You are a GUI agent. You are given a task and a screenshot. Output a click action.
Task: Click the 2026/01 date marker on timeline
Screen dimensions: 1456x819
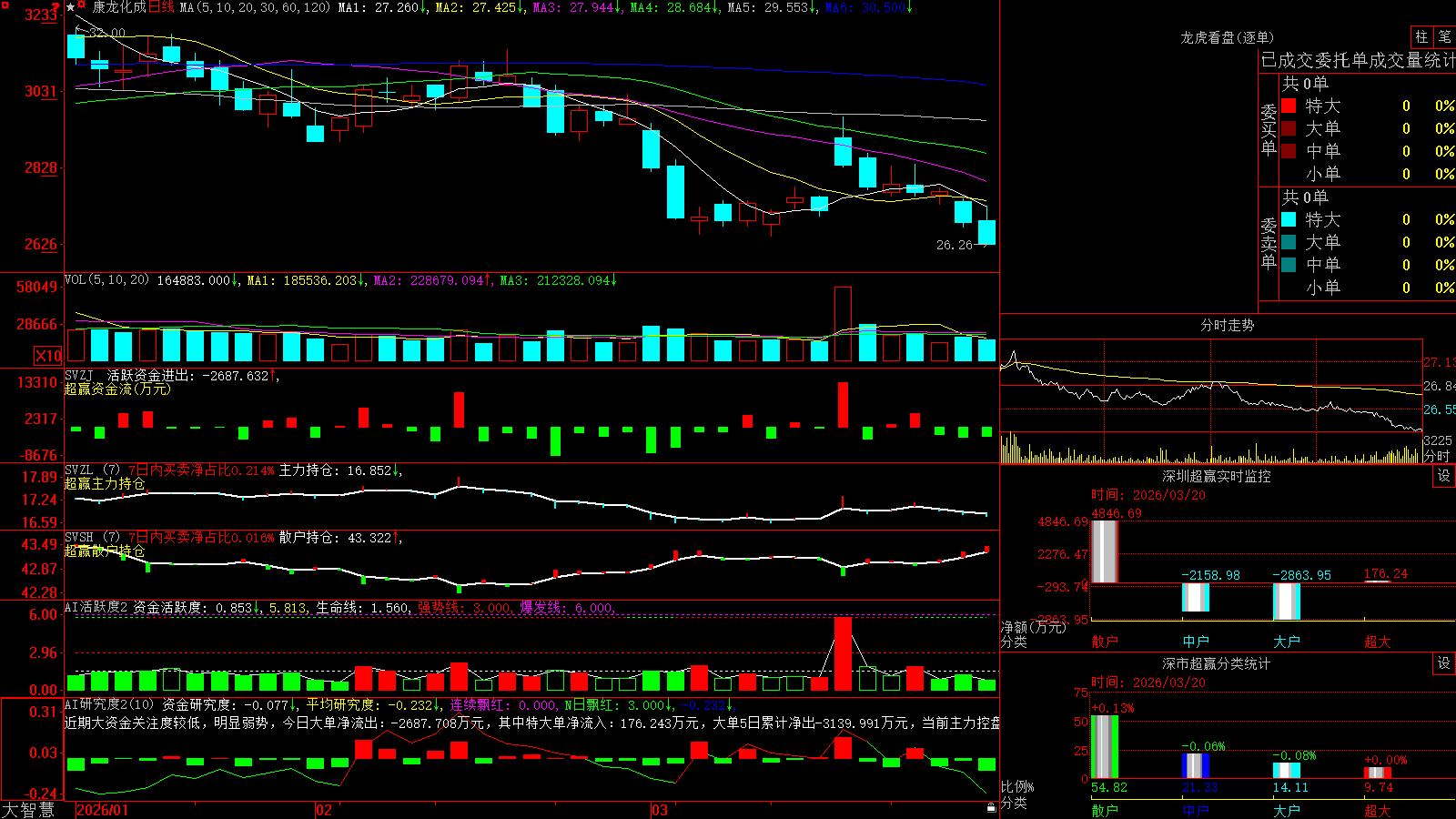[102, 810]
